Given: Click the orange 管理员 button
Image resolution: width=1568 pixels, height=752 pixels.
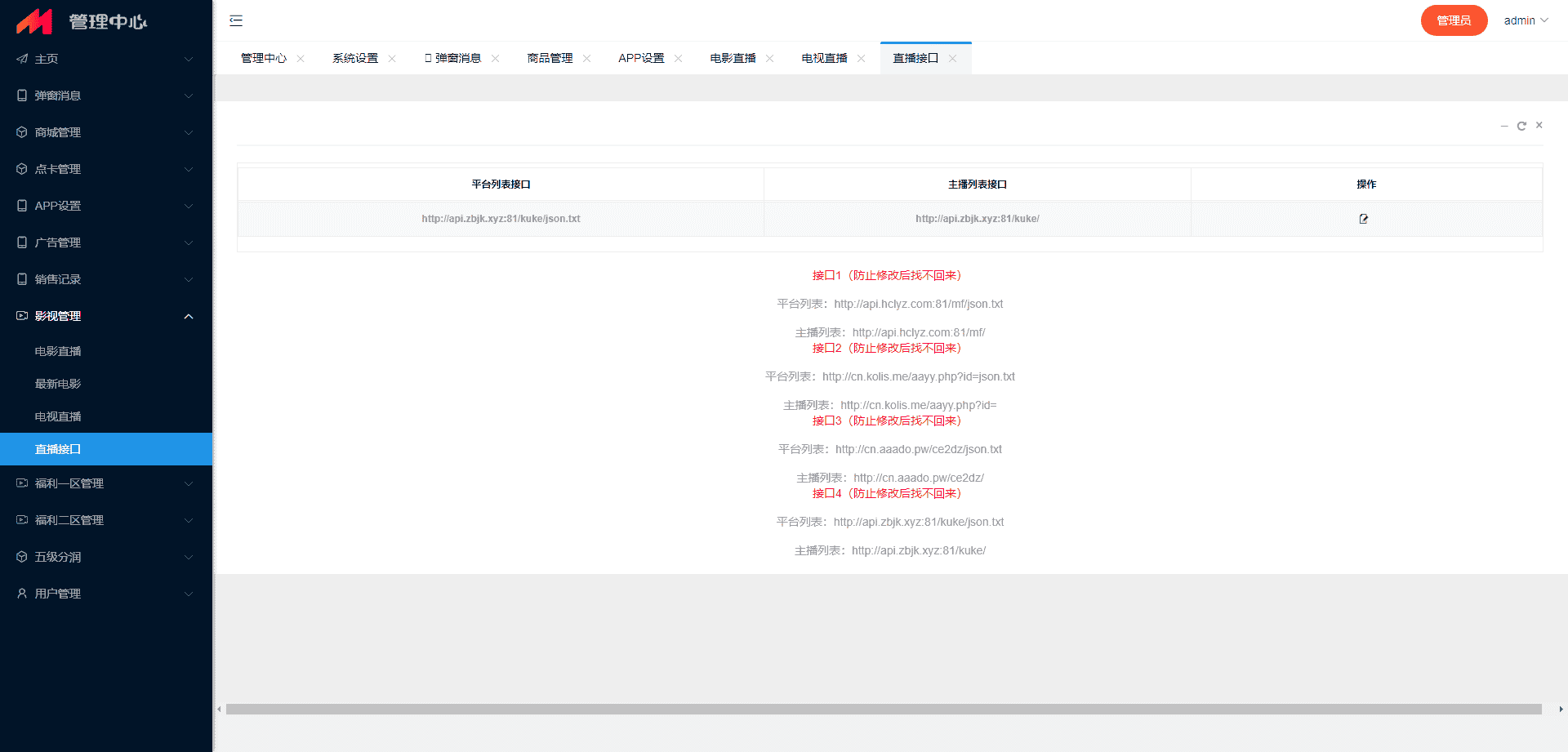Looking at the screenshot, I should pyautogui.click(x=1454, y=20).
